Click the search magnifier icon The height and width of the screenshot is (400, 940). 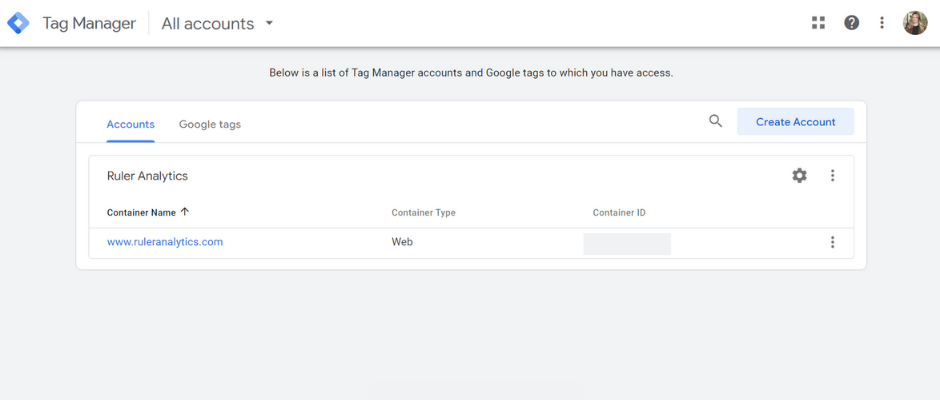click(x=715, y=121)
